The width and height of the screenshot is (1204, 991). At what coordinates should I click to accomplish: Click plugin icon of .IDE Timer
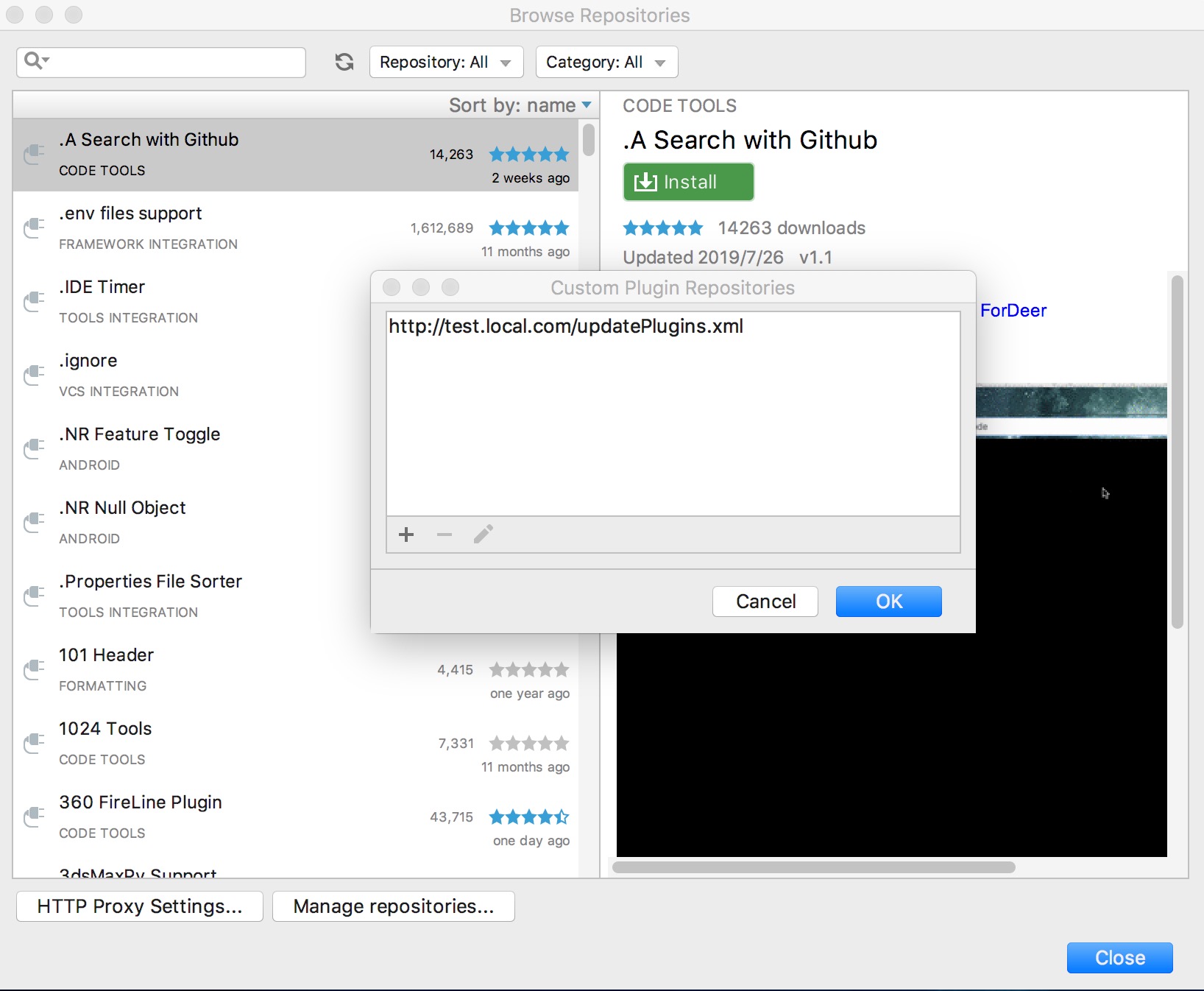[34, 302]
